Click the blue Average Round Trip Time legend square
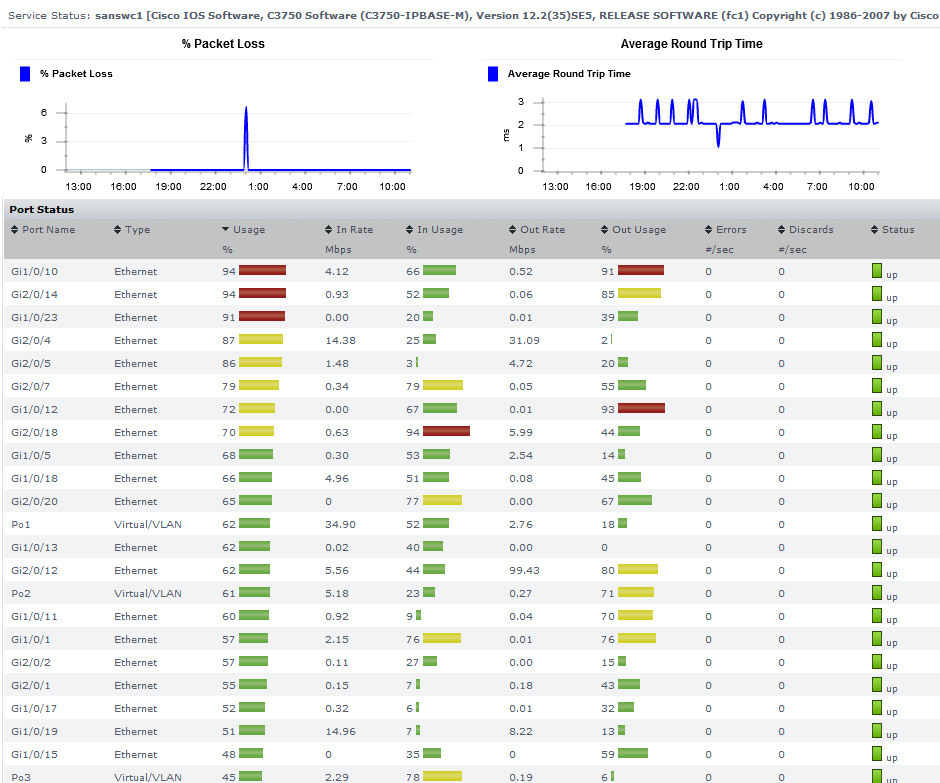The image size is (940, 783). (x=493, y=74)
